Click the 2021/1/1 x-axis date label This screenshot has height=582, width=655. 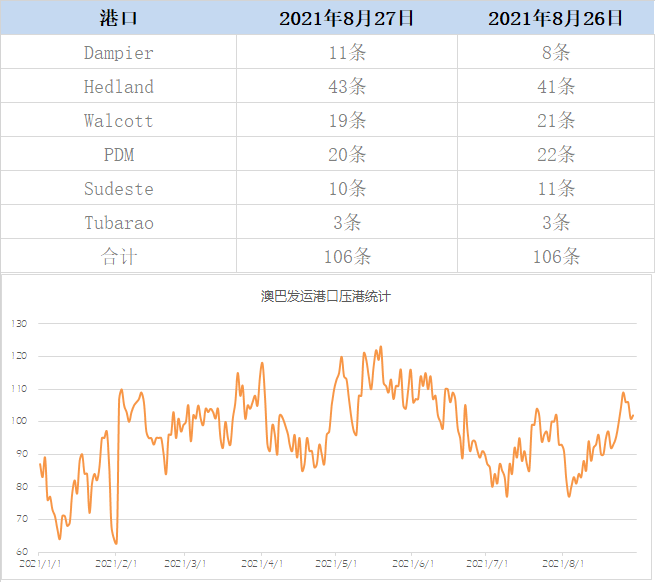[40, 564]
